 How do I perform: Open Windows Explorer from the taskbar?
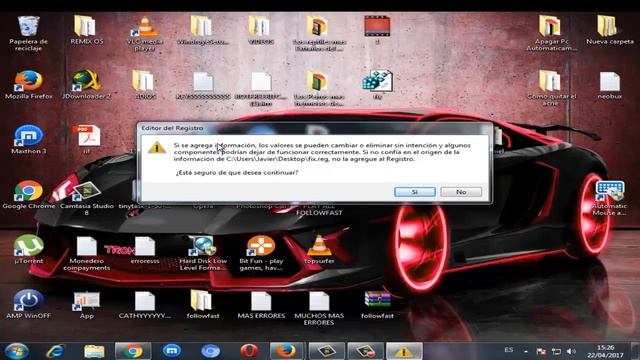pos(94,351)
